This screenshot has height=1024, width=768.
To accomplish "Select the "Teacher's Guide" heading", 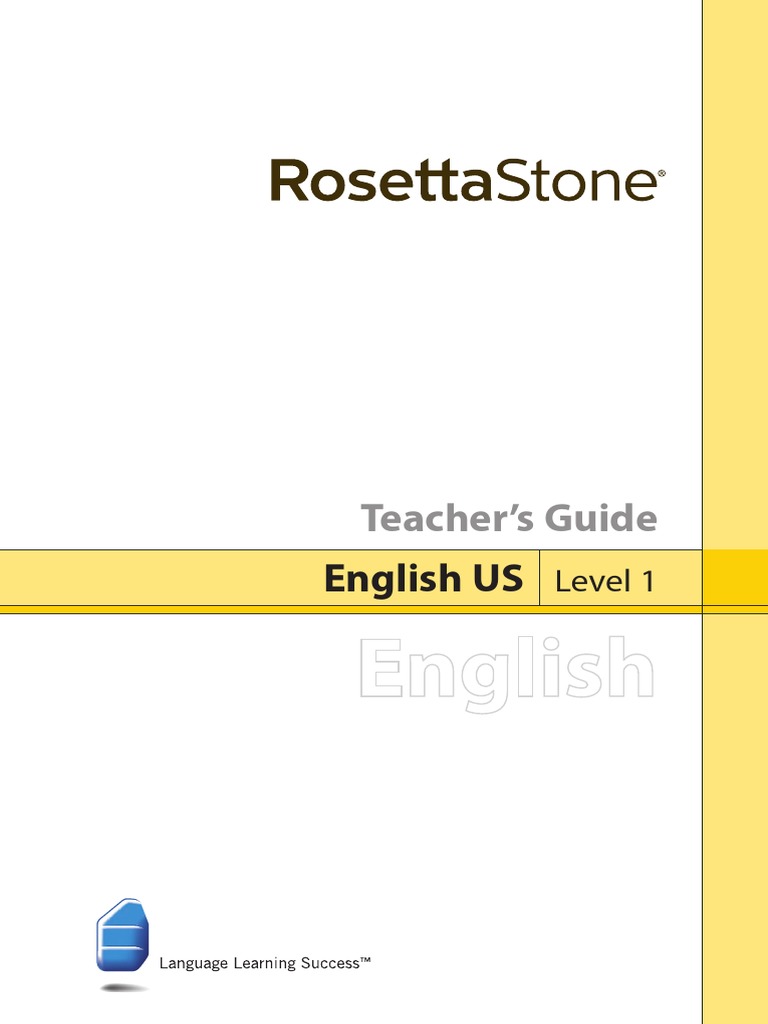I will coord(509,519).
